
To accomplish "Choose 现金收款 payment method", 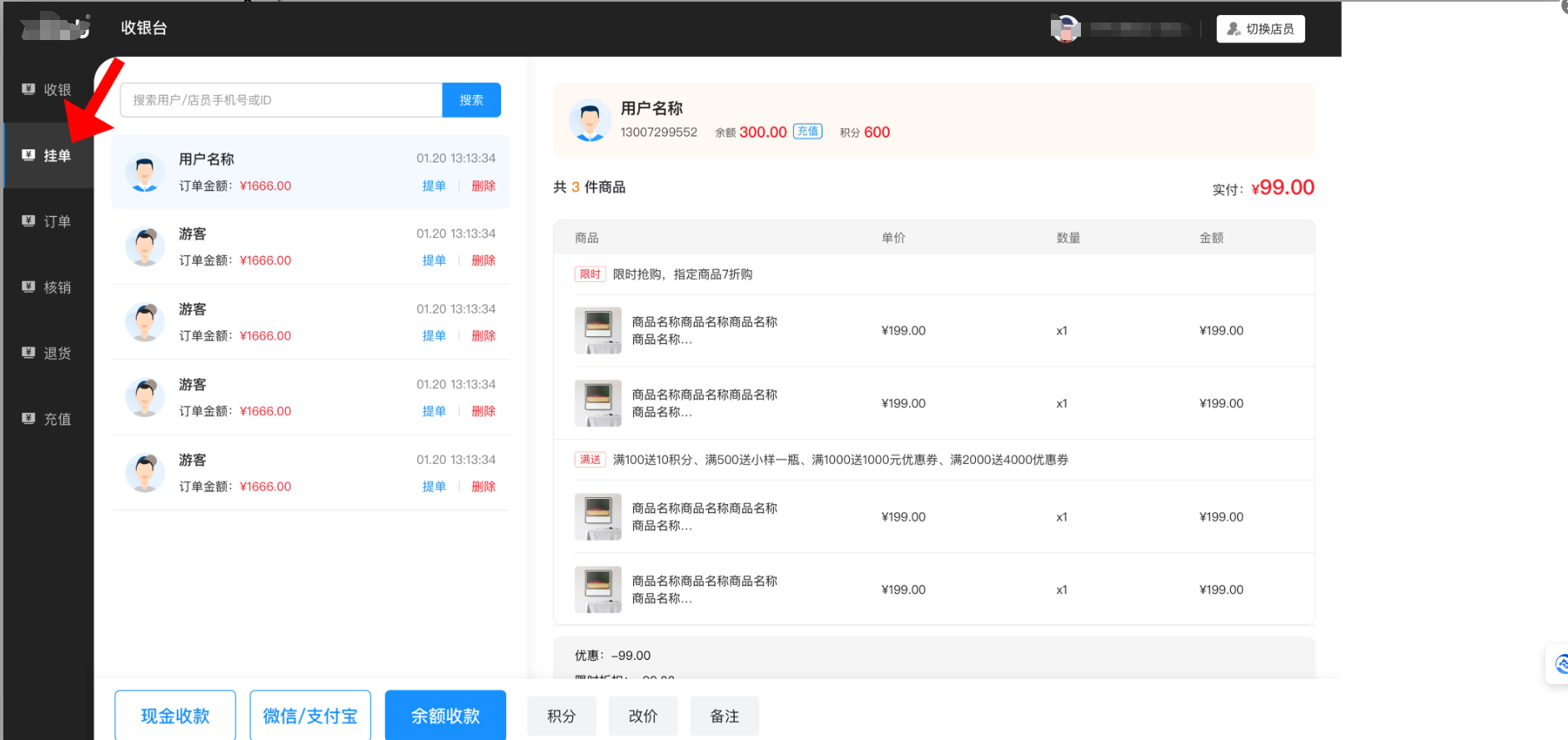I will click(175, 715).
